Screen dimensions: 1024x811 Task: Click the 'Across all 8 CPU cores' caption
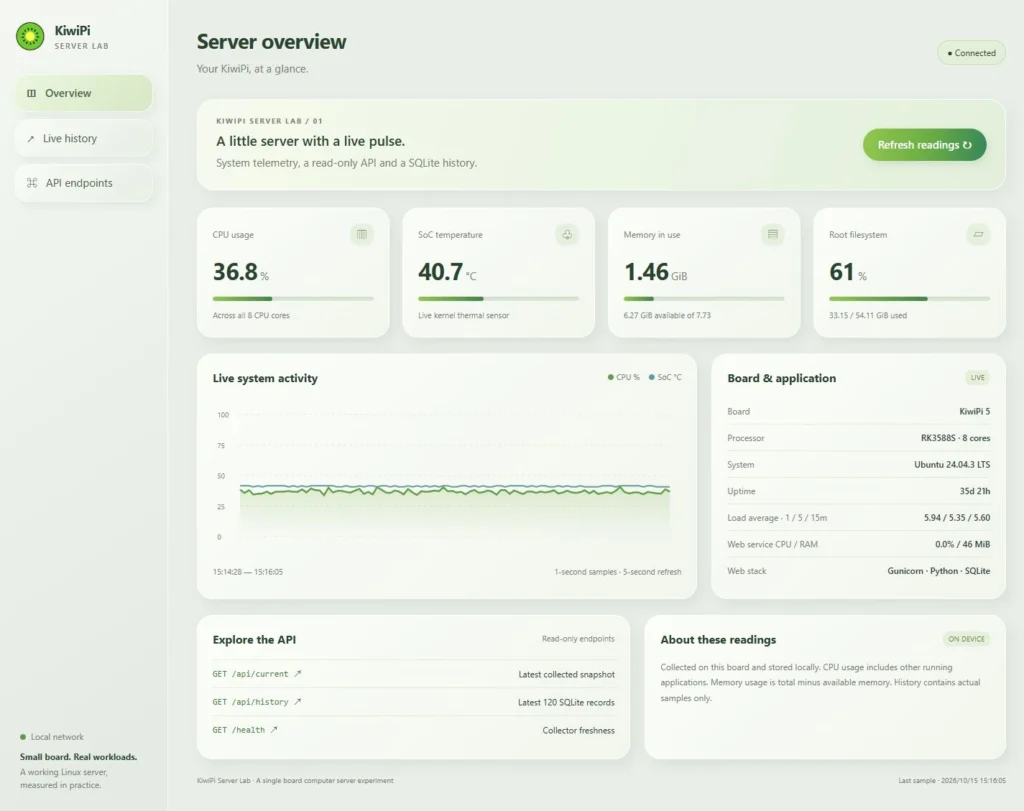(251, 315)
